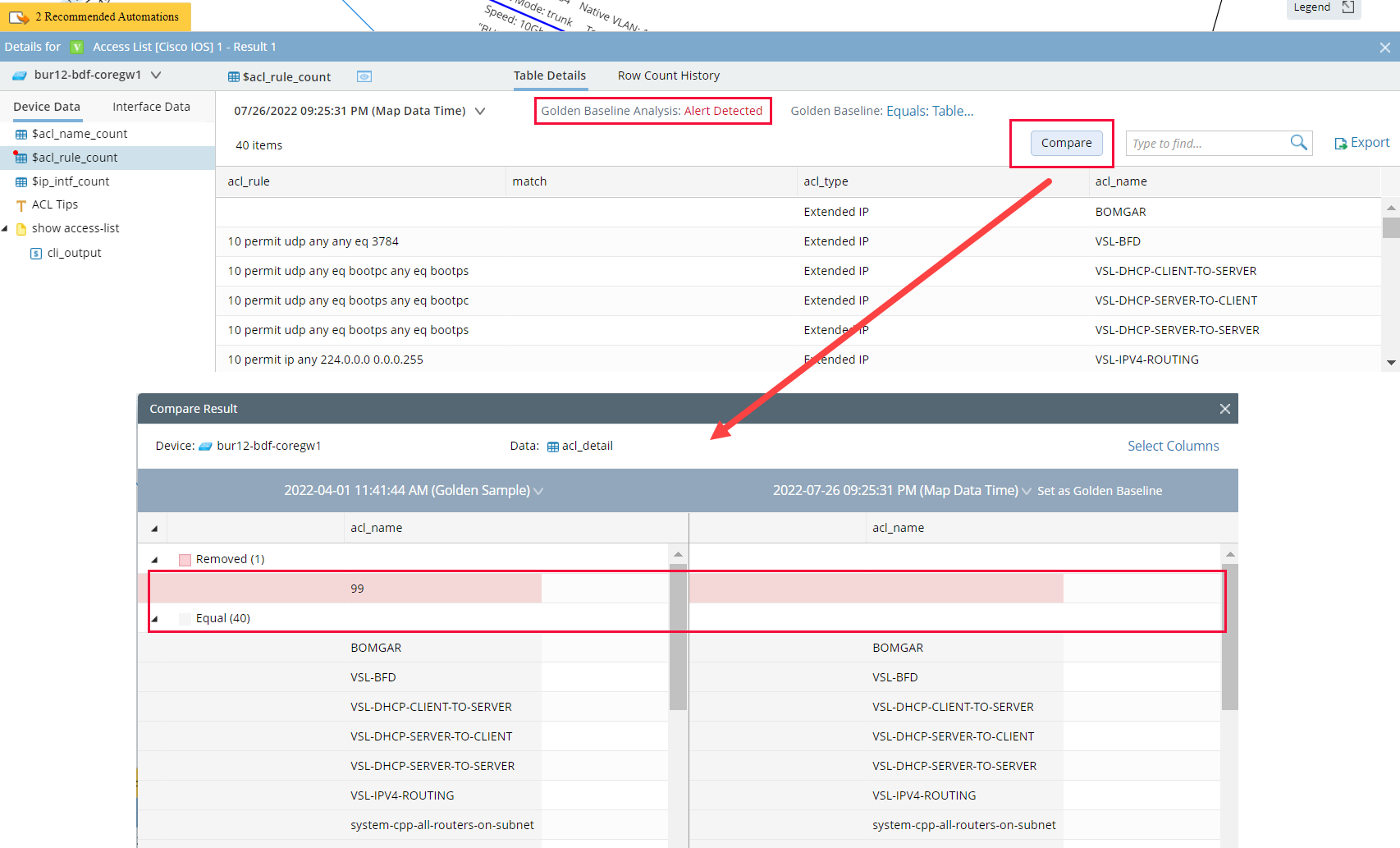Collapse the Removed (1) group
Viewport: 1400px width, 848px height.
coord(154,560)
